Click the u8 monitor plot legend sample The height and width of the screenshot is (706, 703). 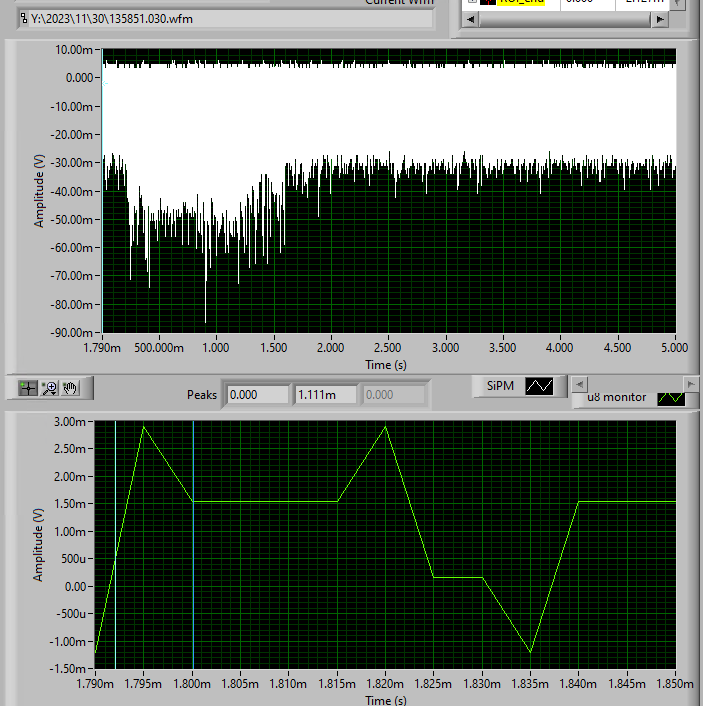[671, 399]
